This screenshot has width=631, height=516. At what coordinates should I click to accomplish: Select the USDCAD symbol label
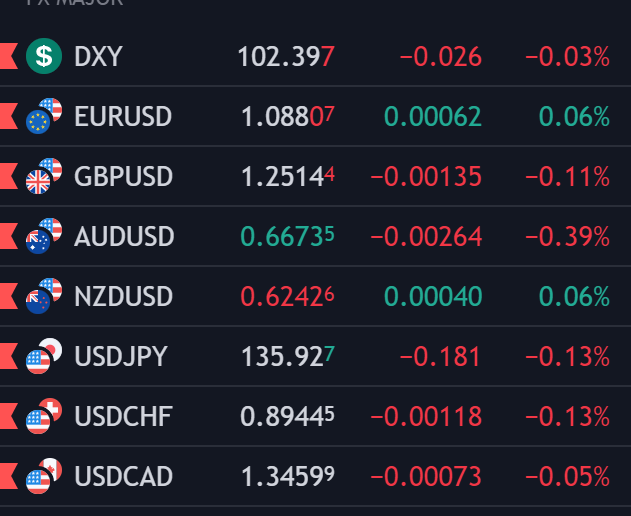[123, 477]
